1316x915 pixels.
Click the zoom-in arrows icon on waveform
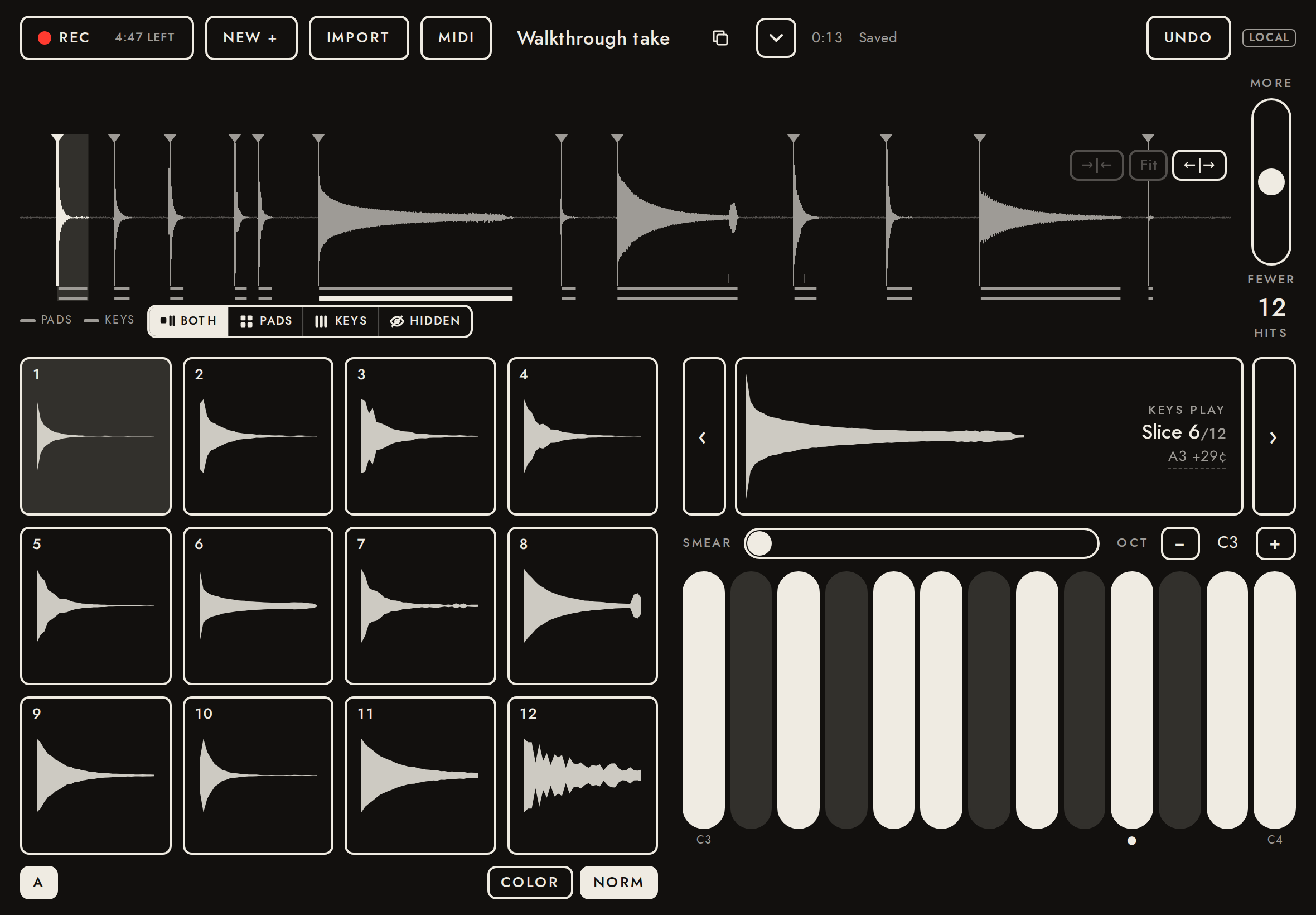point(1096,165)
